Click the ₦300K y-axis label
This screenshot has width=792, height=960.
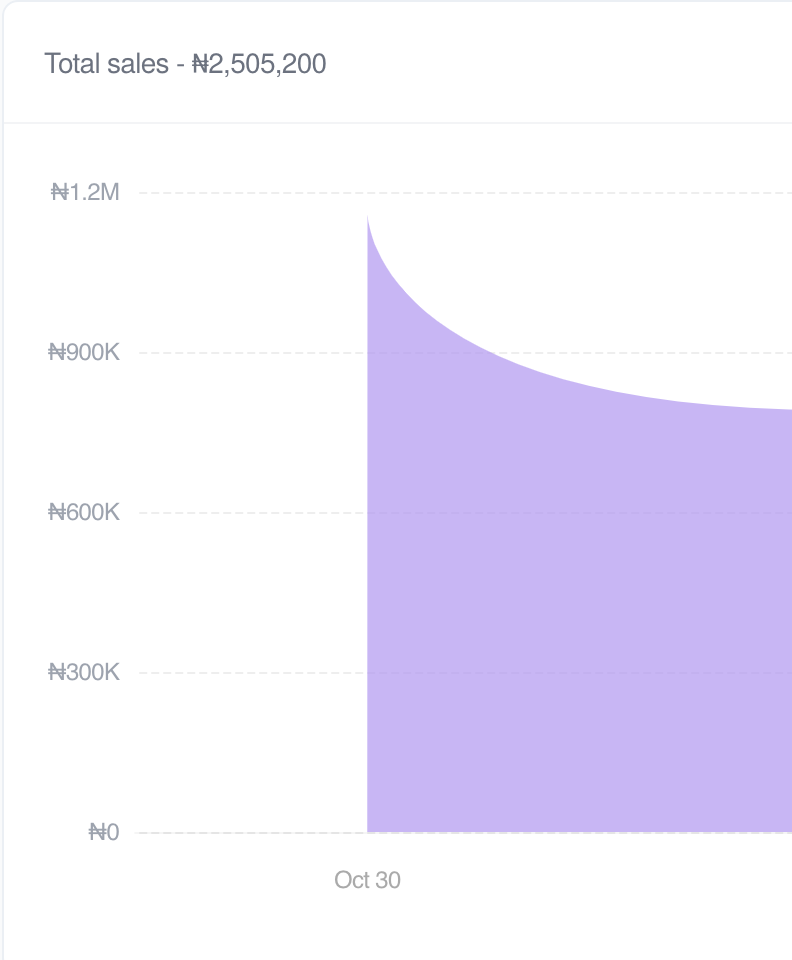coord(84,672)
